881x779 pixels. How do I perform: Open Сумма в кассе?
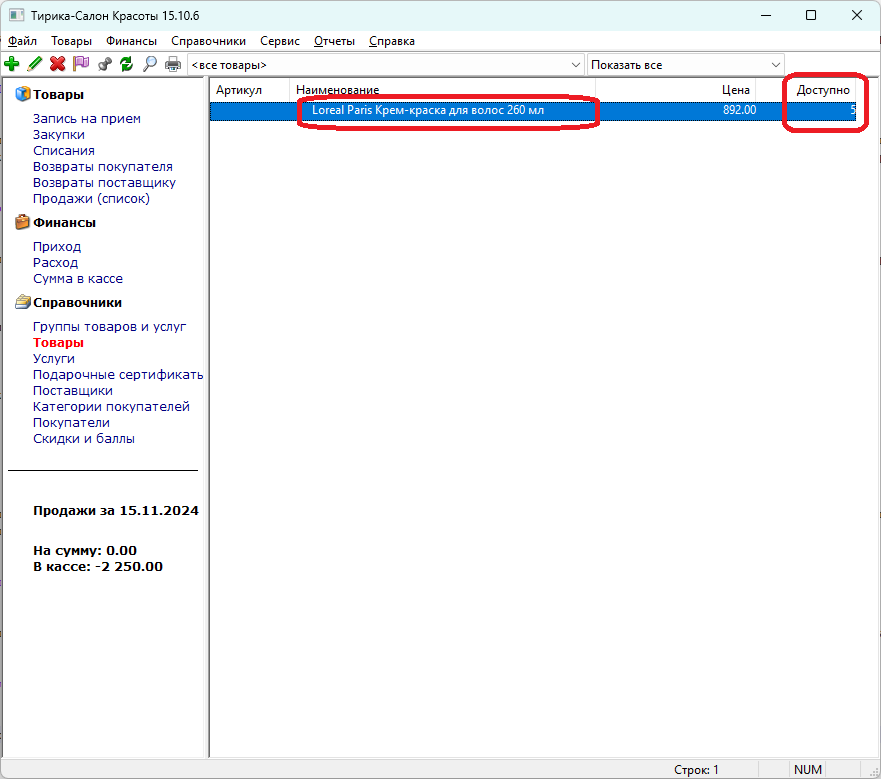click(x=78, y=279)
